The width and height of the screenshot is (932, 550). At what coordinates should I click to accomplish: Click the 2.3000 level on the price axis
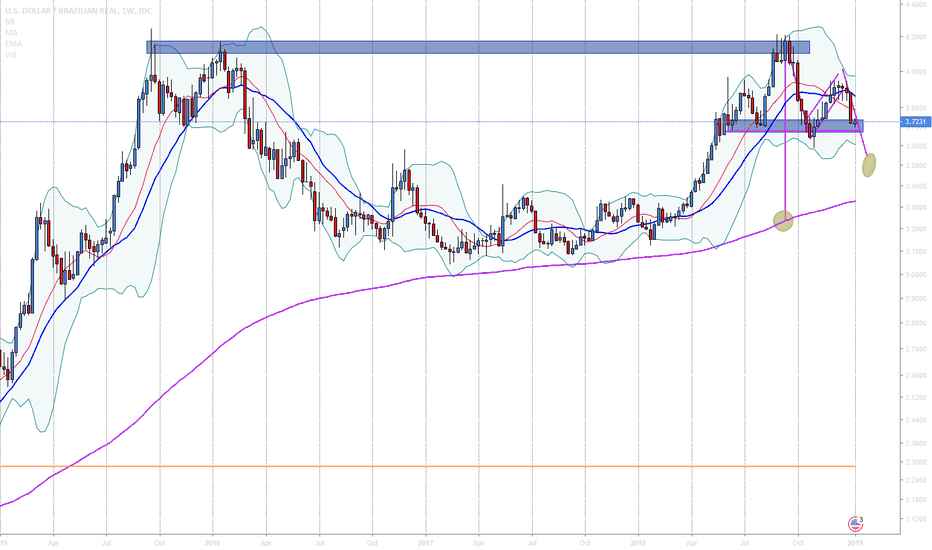pos(915,462)
